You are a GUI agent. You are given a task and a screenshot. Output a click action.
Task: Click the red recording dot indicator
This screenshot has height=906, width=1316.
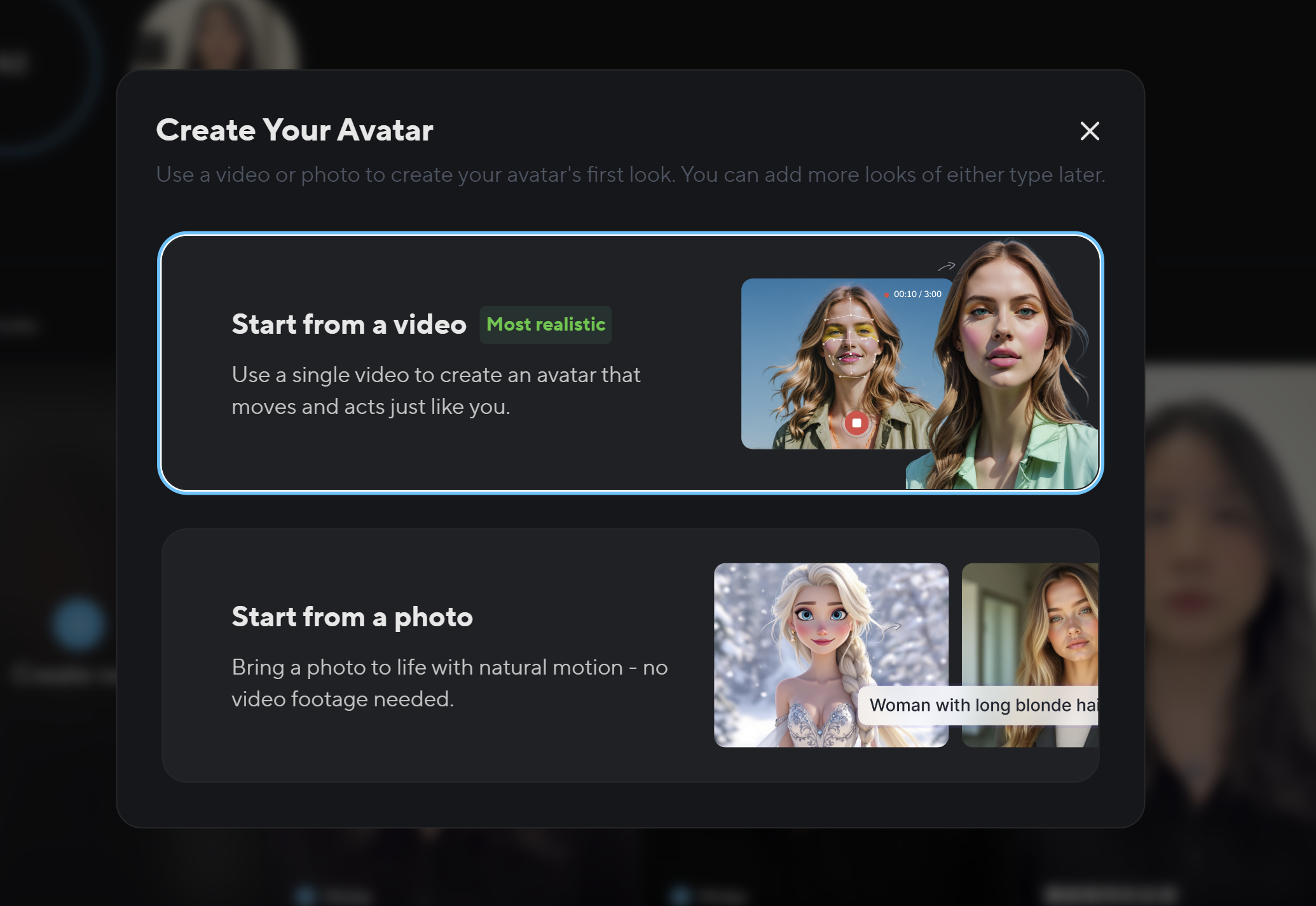tap(887, 295)
